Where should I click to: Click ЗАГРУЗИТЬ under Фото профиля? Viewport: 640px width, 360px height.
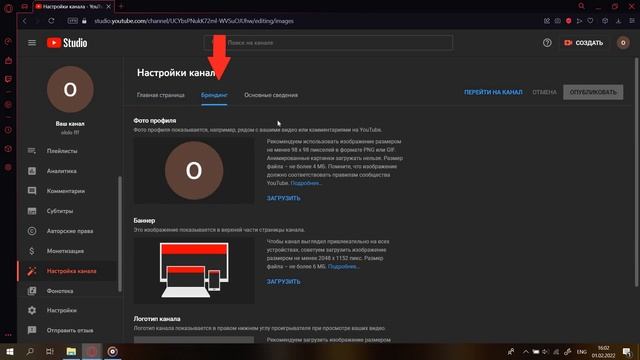283,198
